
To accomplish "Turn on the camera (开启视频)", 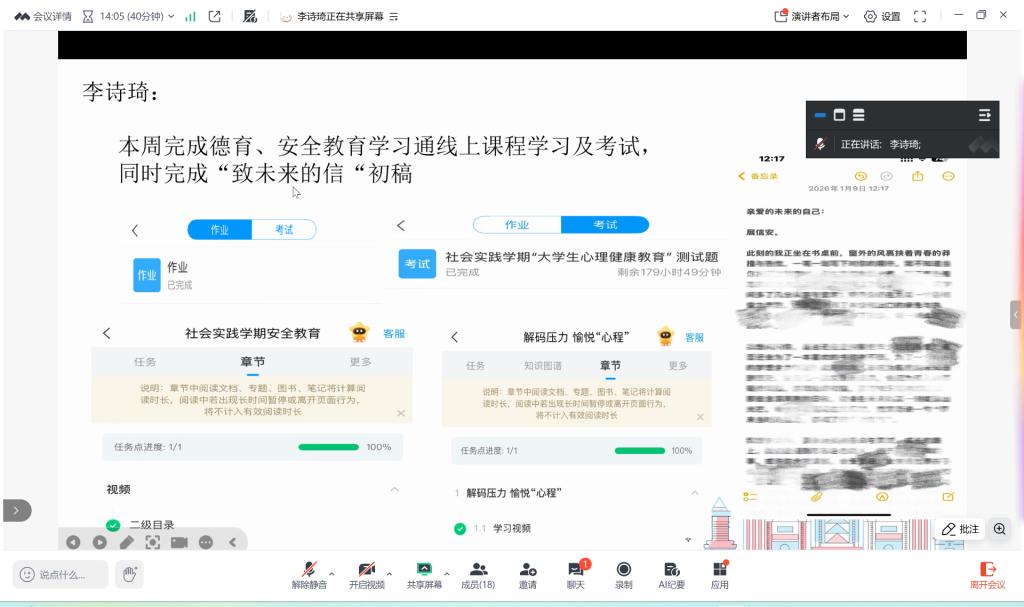I will pyautogui.click(x=366, y=574).
